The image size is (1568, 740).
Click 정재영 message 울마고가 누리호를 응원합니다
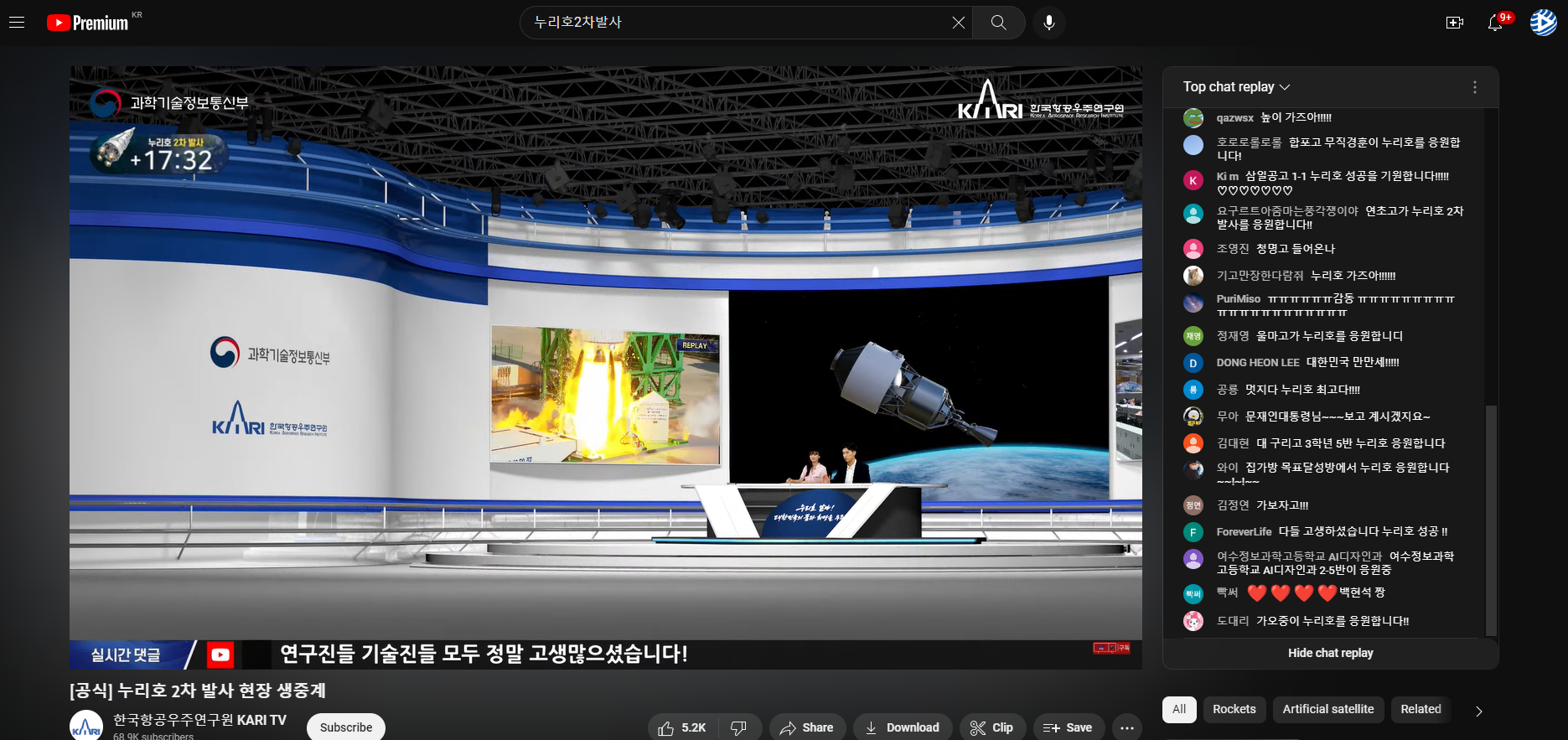1329,336
